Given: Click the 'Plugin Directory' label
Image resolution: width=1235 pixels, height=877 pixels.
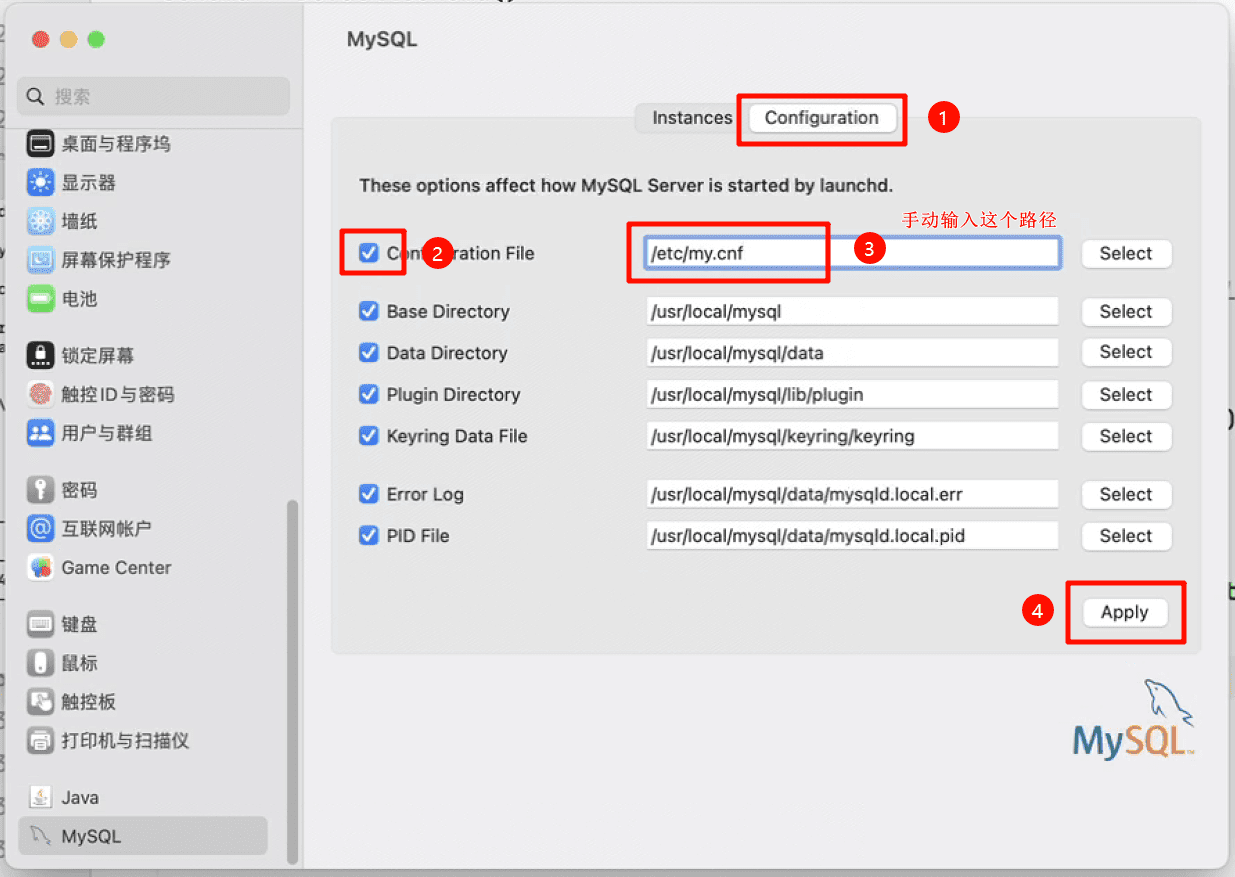Looking at the screenshot, I should click(453, 394).
